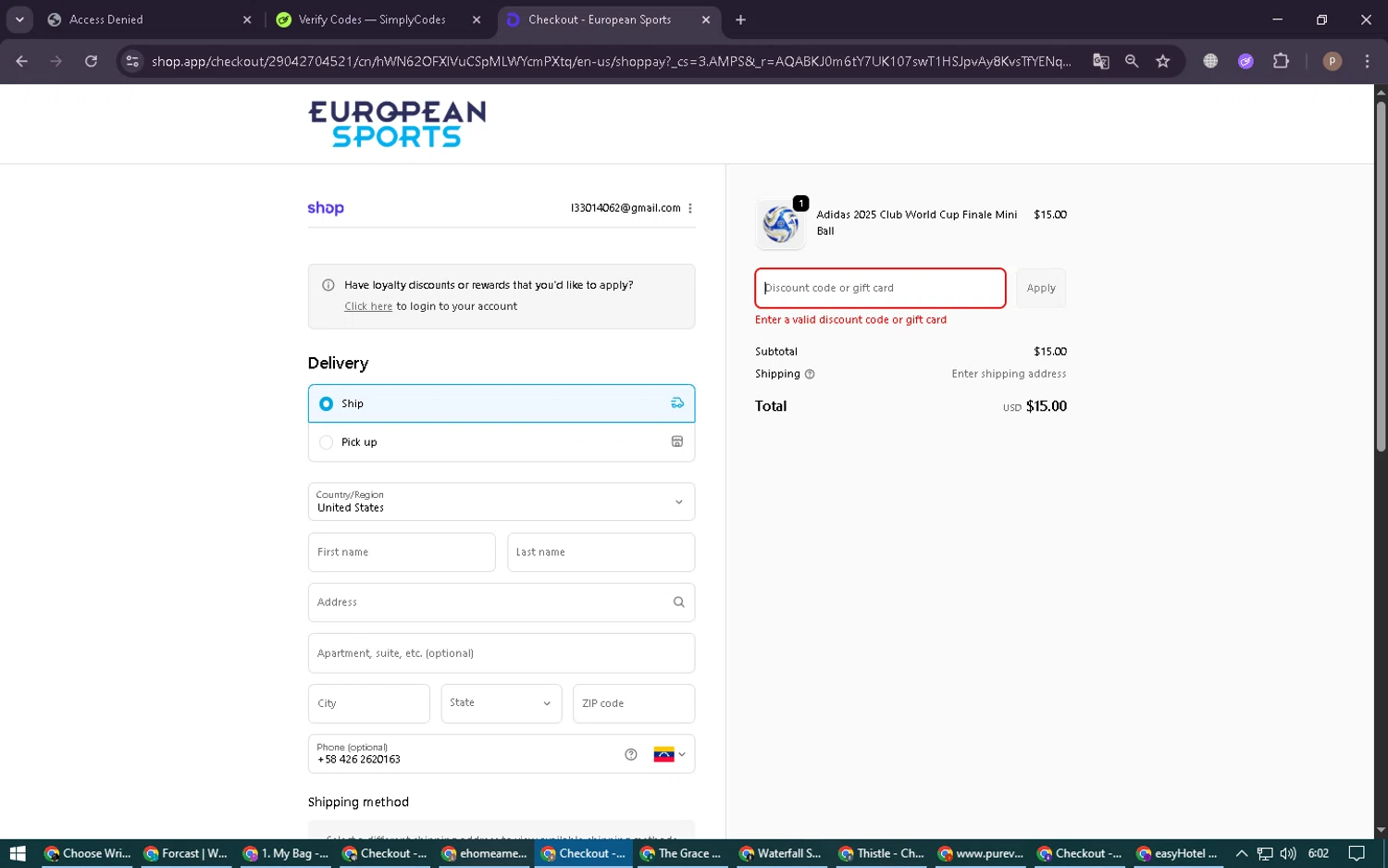Click the City field
This screenshot has width=1388, height=868.
coord(369,703)
